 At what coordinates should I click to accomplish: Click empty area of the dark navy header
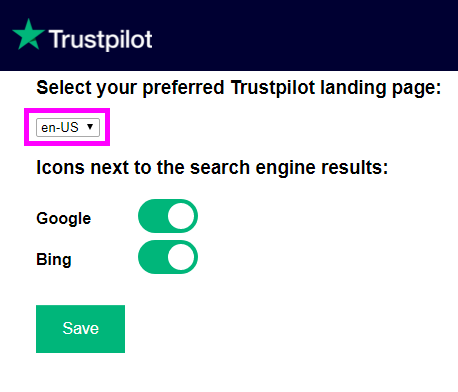pyautogui.click(x=300, y=35)
